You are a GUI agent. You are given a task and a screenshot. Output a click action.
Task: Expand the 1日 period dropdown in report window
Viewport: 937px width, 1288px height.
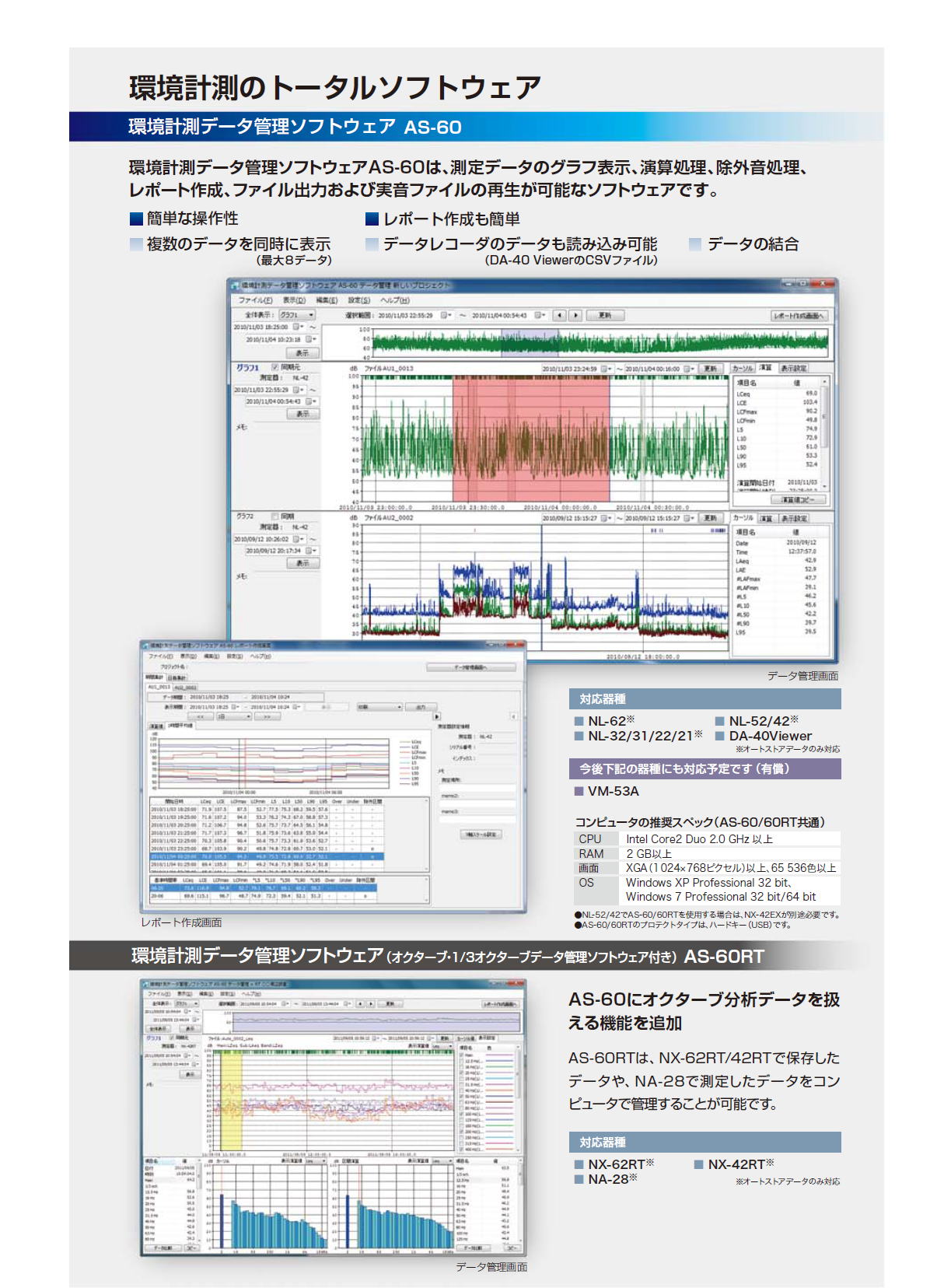(233, 717)
